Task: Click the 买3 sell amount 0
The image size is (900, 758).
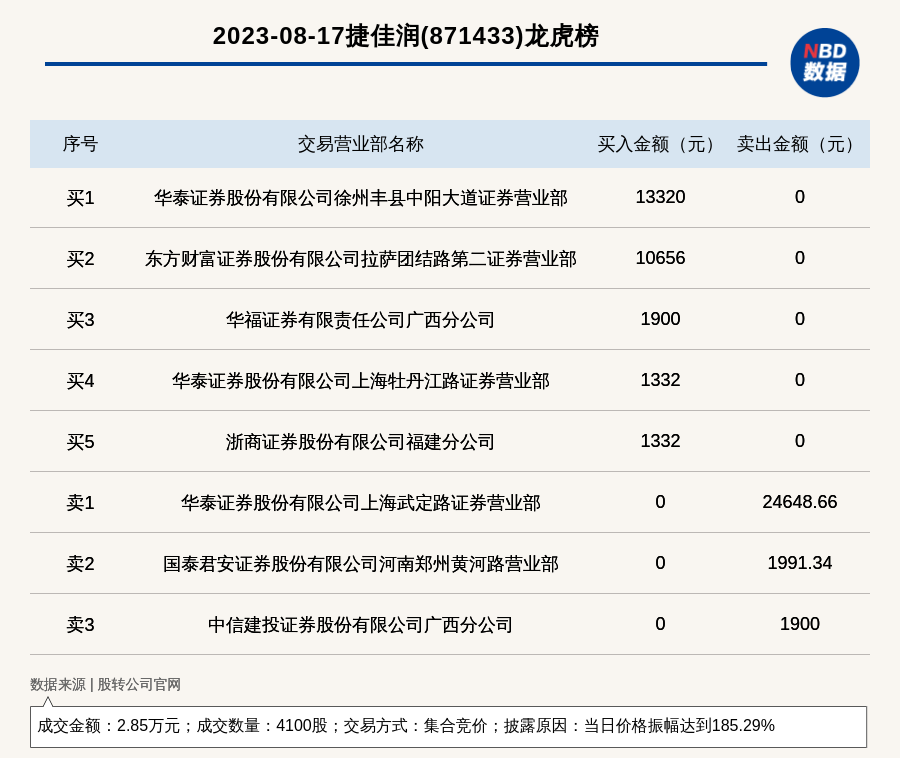Action: (800, 318)
